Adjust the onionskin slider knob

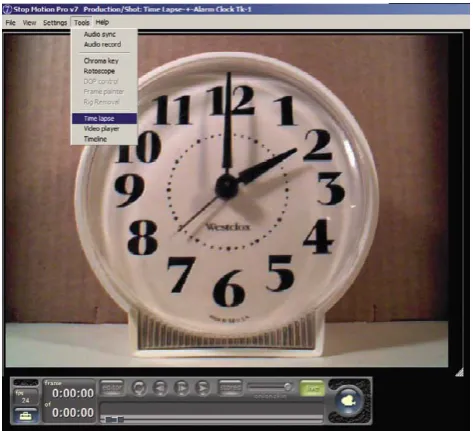[287, 386]
